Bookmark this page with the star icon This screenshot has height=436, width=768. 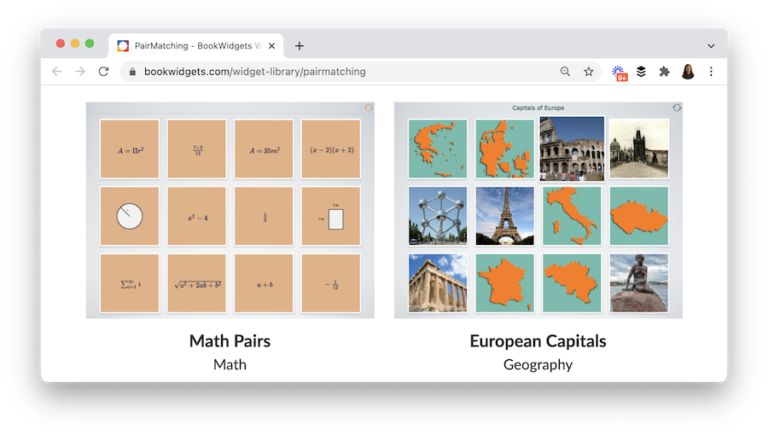(x=589, y=72)
